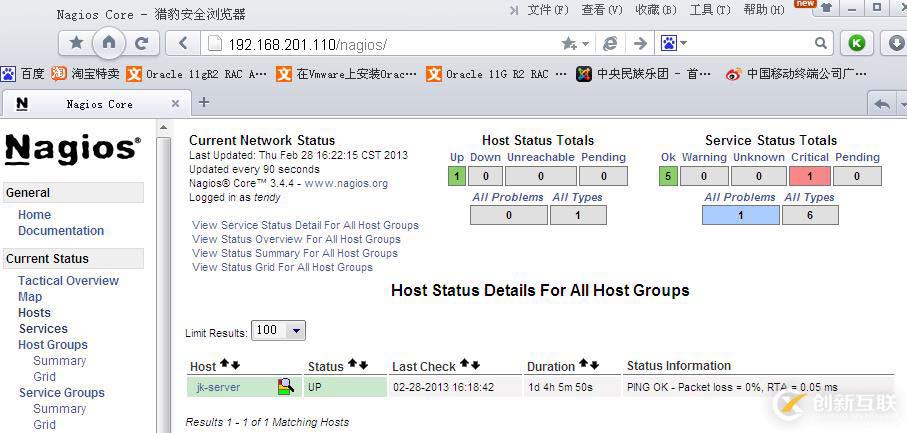This screenshot has width=907, height=433.
Task: Open the green K security icon
Action: 857,43
